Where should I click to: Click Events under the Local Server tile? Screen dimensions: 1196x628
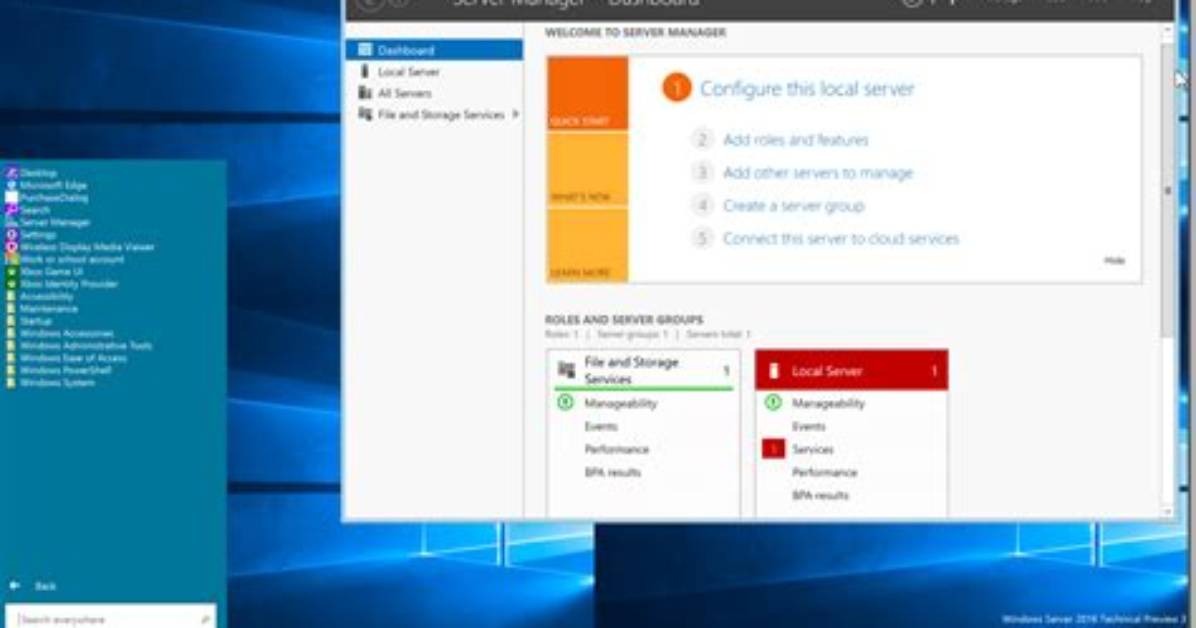pyautogui.click(x=809, y=426)
